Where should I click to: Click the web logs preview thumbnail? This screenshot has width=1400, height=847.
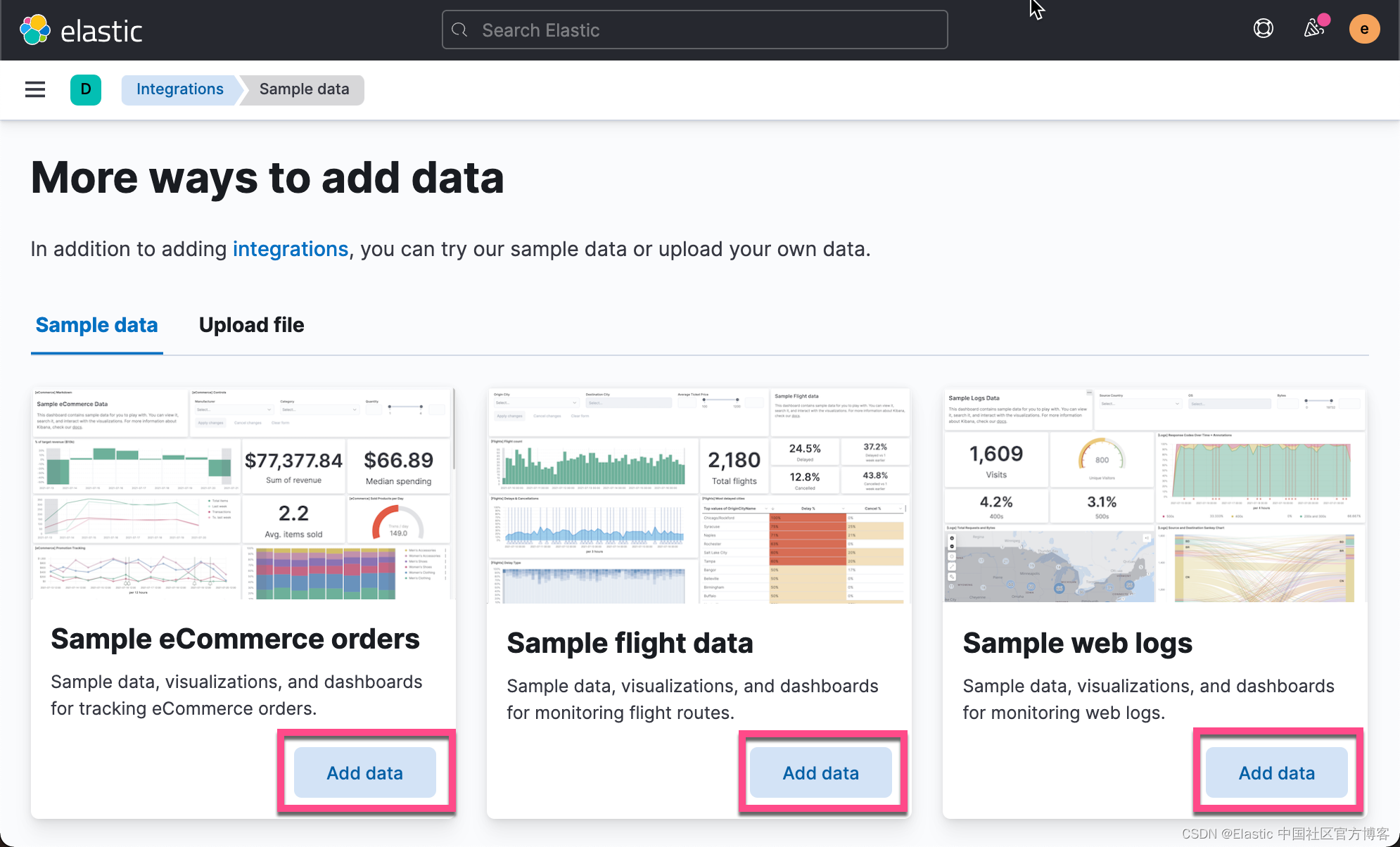click(1154, 495)
